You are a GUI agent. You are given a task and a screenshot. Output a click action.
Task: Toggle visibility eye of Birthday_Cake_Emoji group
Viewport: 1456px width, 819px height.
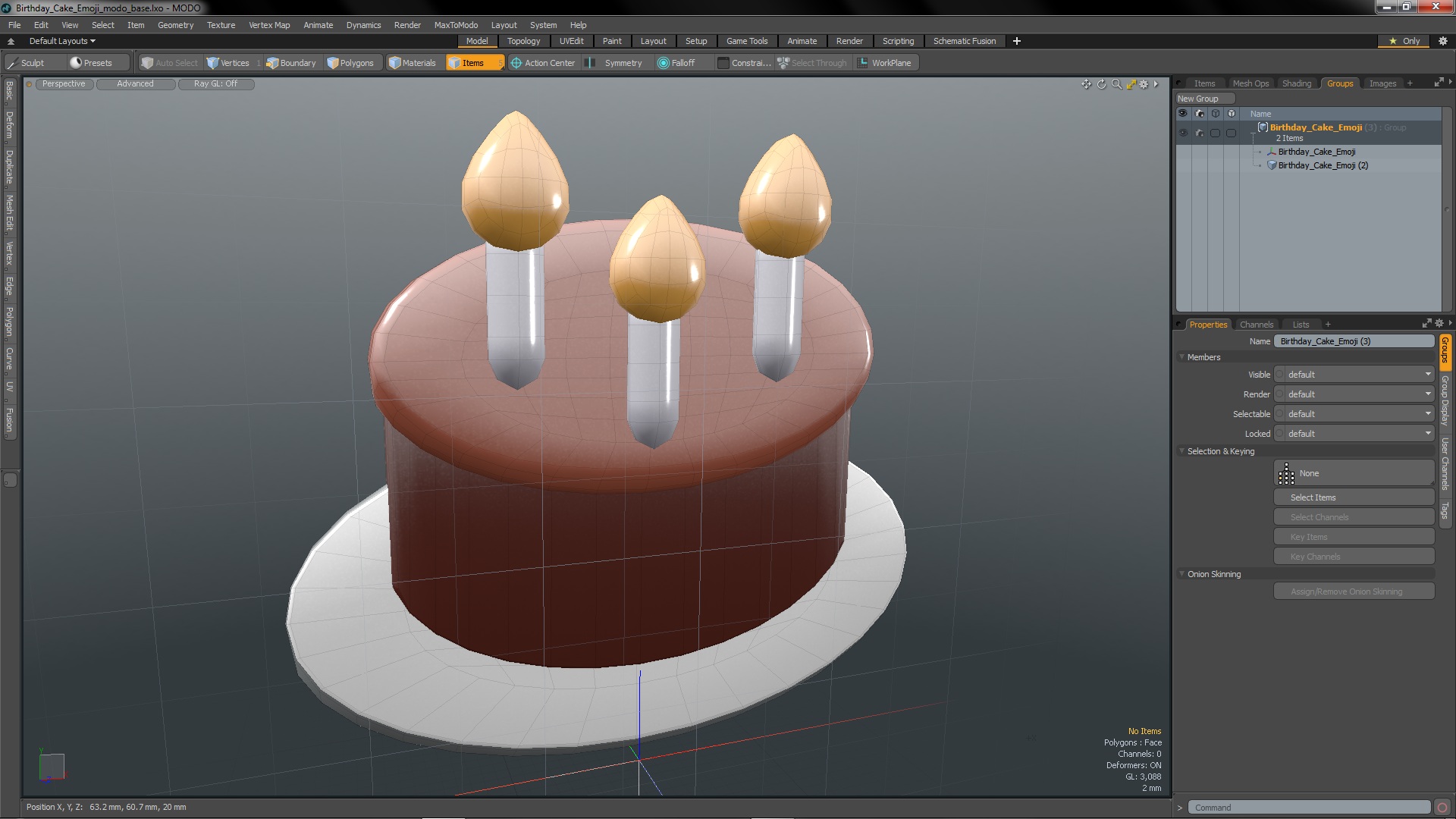pyautogui.click(x=1182, y=133)
